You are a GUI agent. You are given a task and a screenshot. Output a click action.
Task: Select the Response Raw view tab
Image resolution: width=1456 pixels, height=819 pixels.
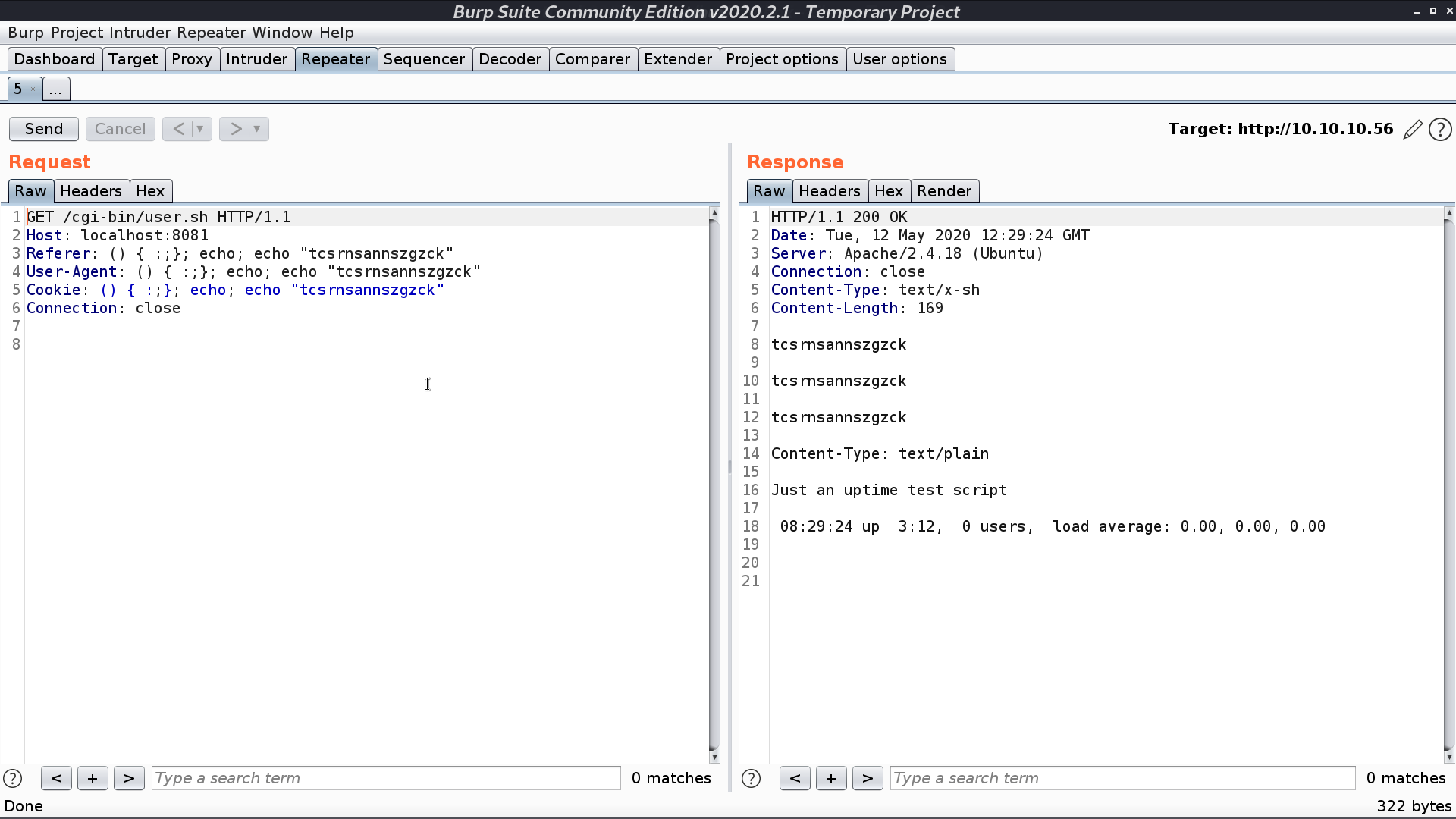tap(769, 191)
